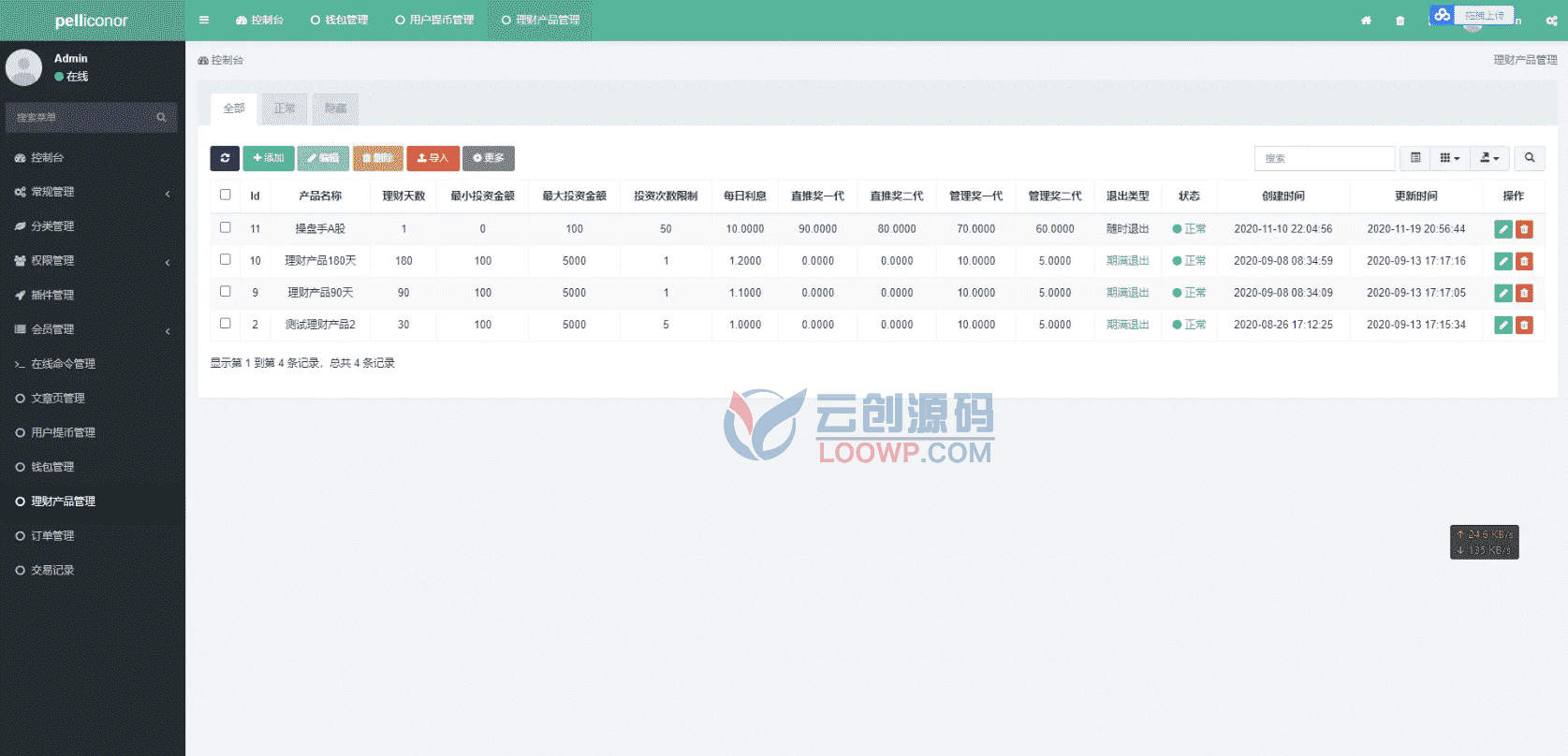Image resolution: width=1568 pixels, height=756 pixels.
Task: Expand 会员管理 sidebar submenu
Action: [x=92, y=329]
